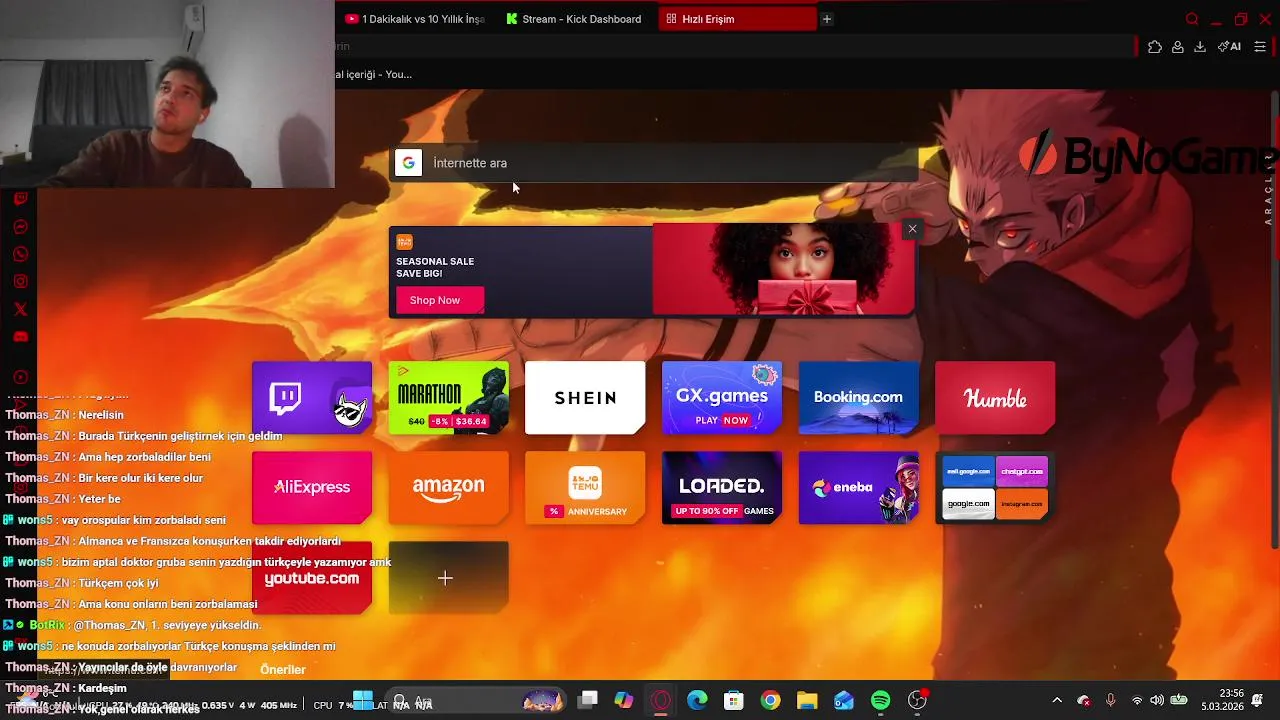Open Google Chrome from the taskbar

point(770,700)
